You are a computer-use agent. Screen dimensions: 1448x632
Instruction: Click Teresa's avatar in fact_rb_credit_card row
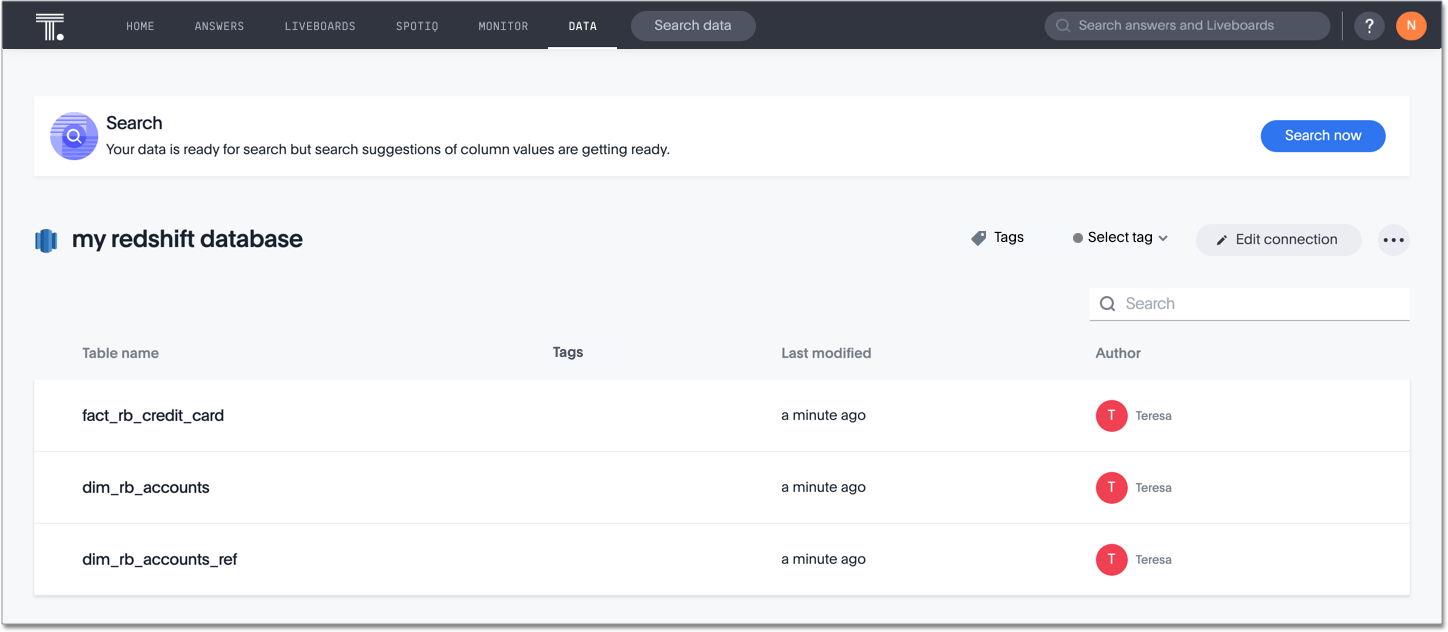pos(1111,416)
